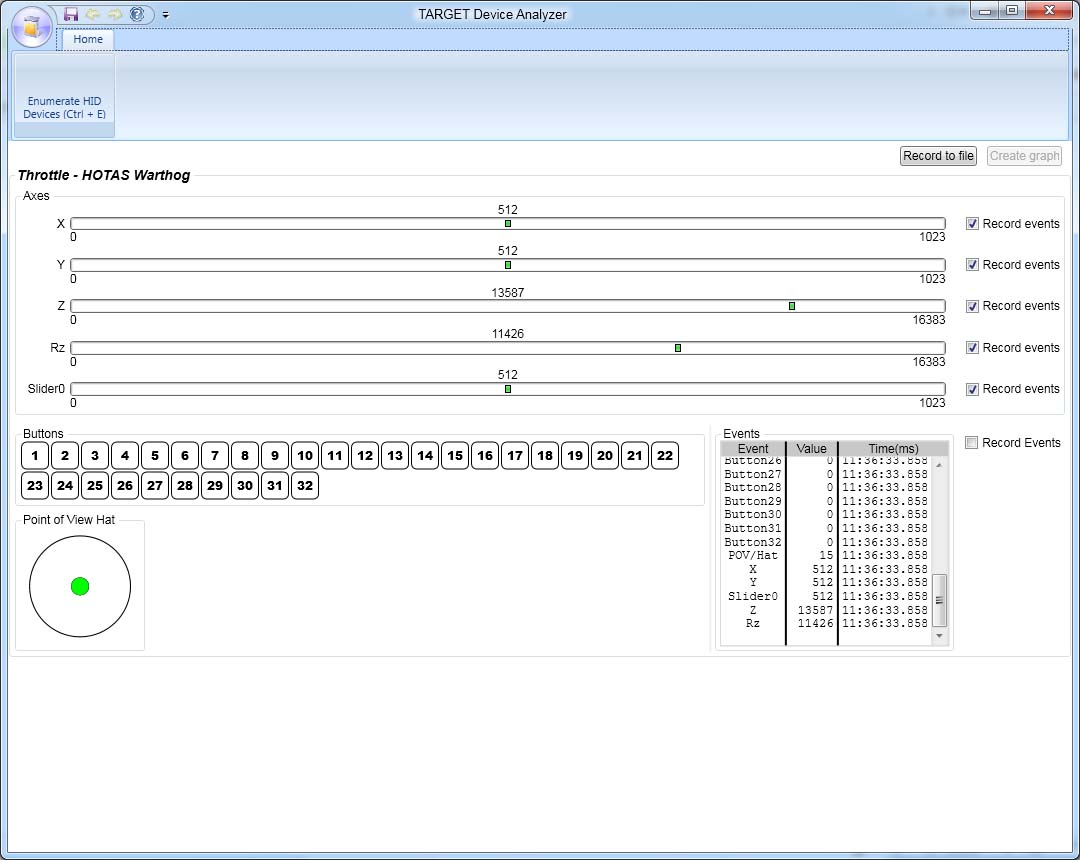Image resolution: width=1080 pixels, height=860 pixels.
Task: Click the 13587 value in events list
Action: click(815, 610)
